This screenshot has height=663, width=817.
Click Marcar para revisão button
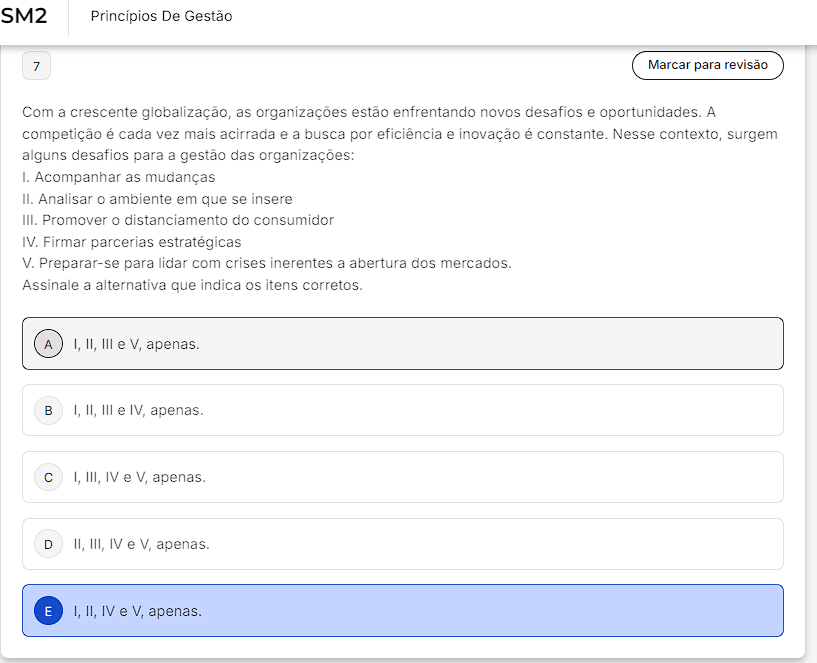point(708,65)
